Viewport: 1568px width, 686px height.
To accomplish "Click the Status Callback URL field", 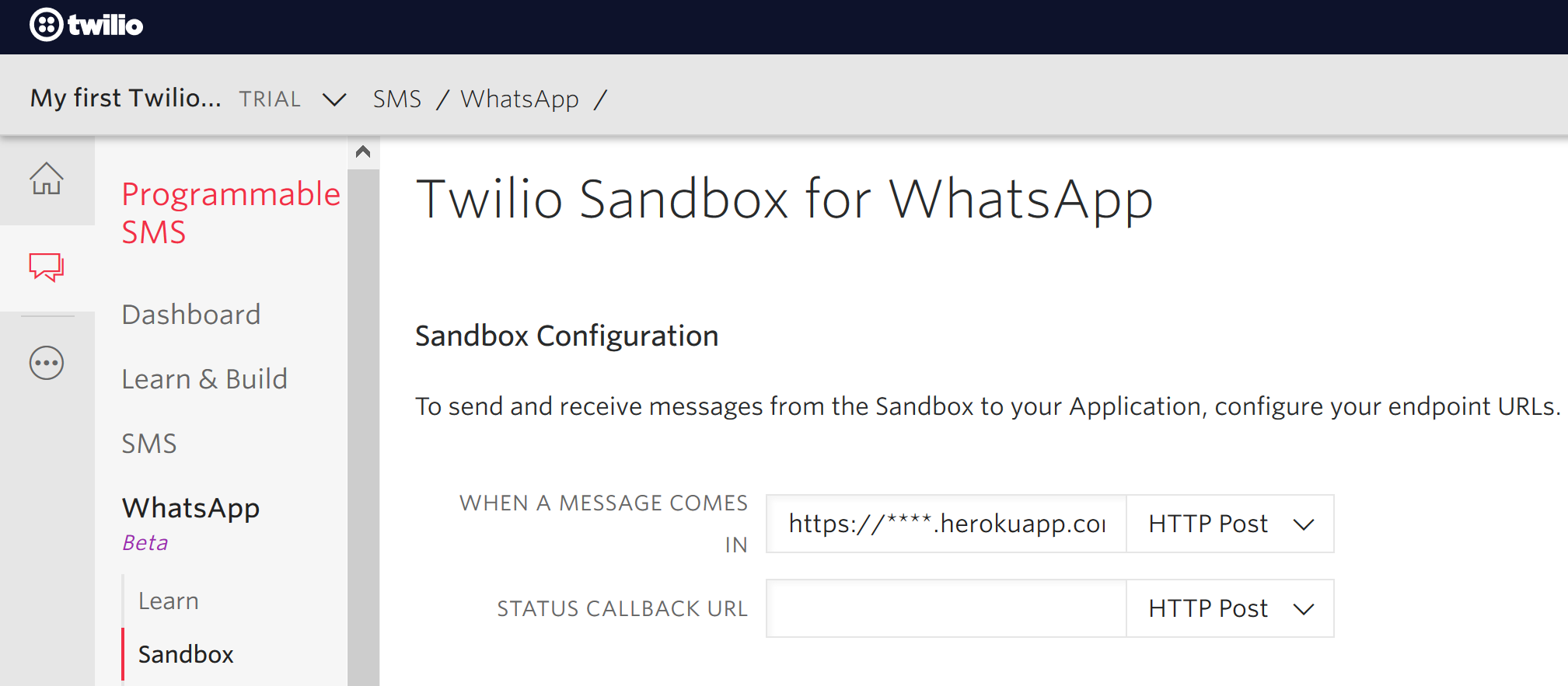I will [946, 608].
